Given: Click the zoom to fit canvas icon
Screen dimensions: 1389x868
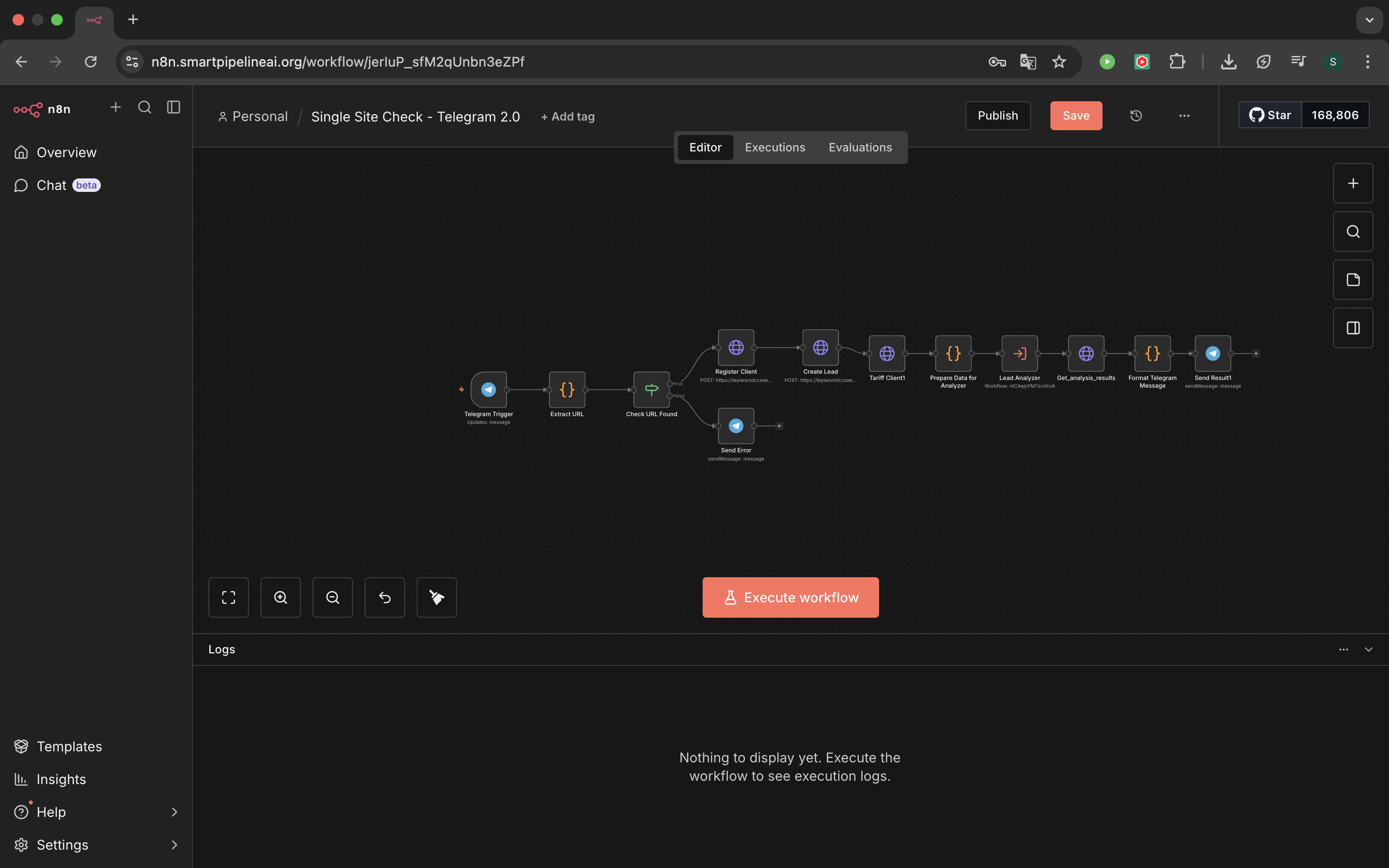Looking at the screenshot, I should [x=229, y=597].
